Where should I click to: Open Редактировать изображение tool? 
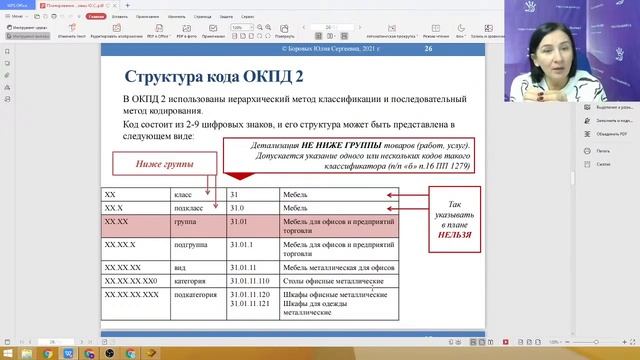[117, 31]
